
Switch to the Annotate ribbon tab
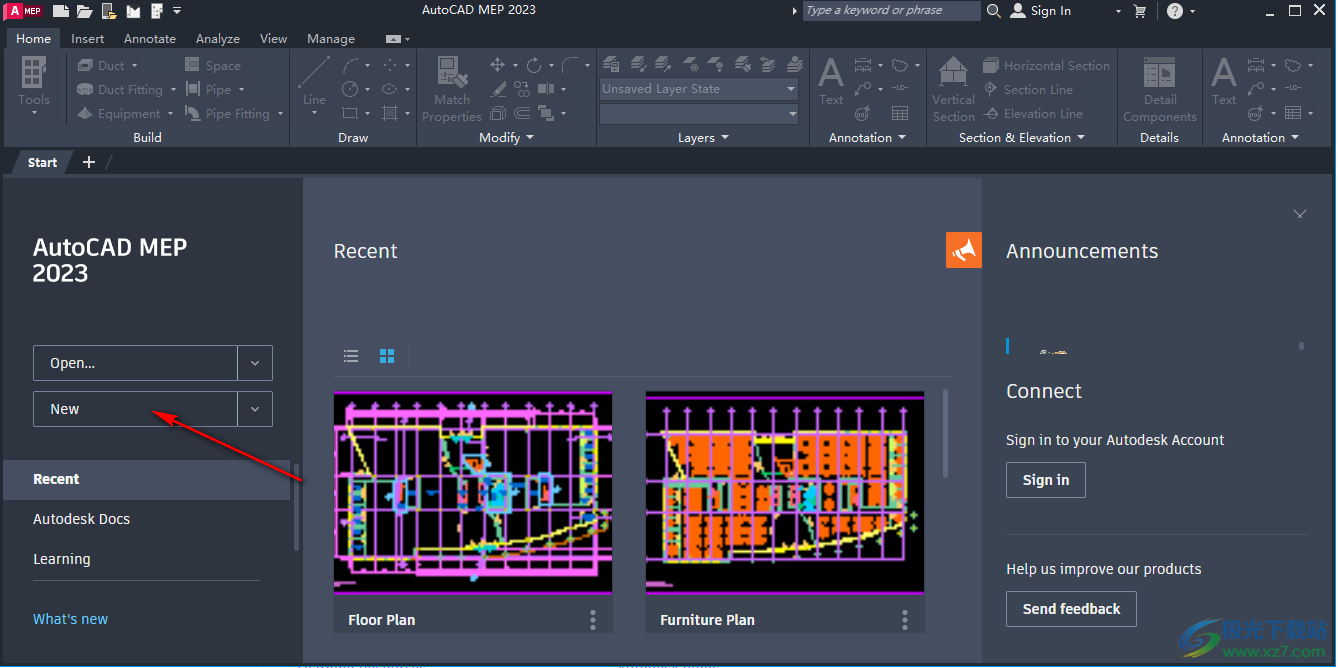coord(150,39)
